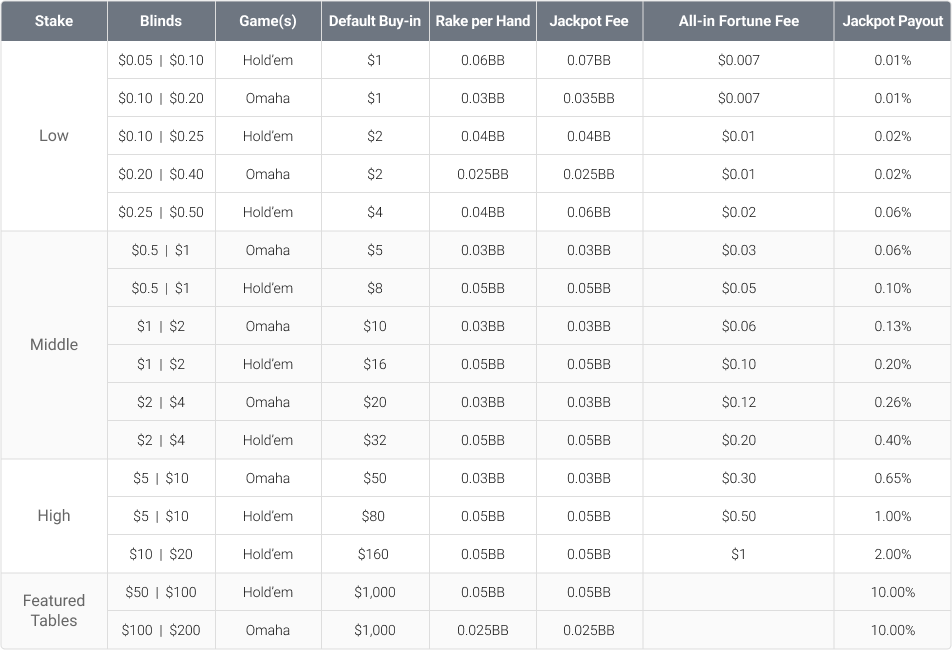
Task: Click the All-in Fortune Fee header
Action: tap(738, 21)
